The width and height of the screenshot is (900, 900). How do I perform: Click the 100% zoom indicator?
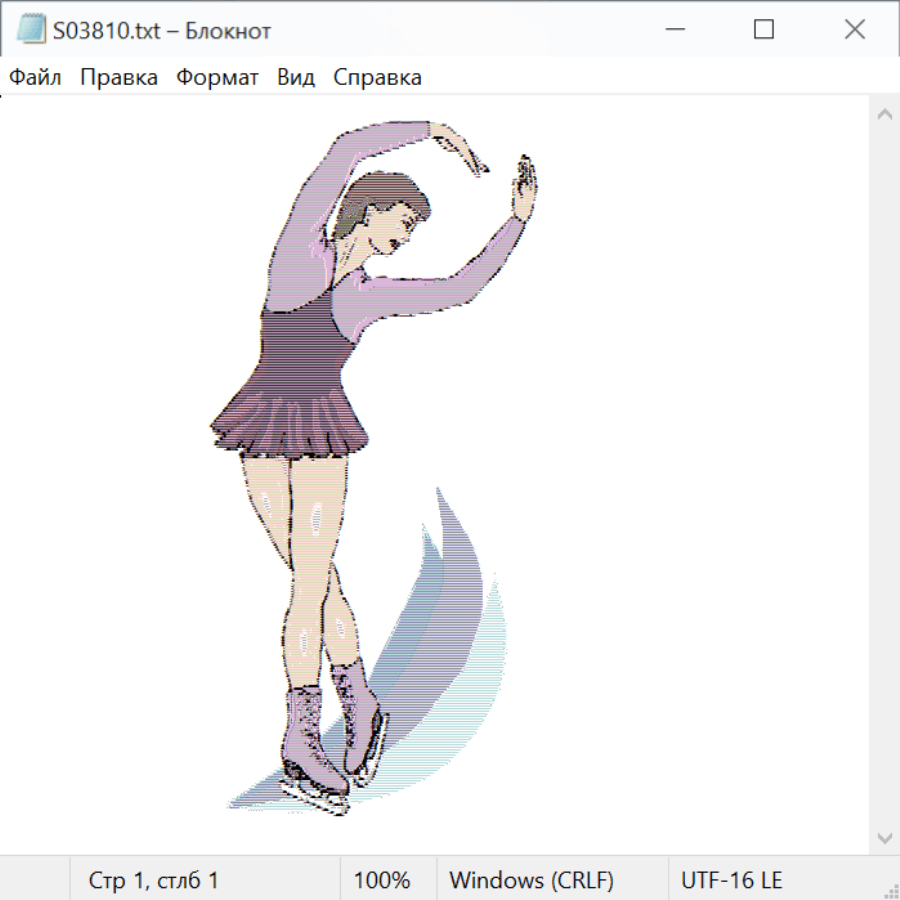coord(382,881)
